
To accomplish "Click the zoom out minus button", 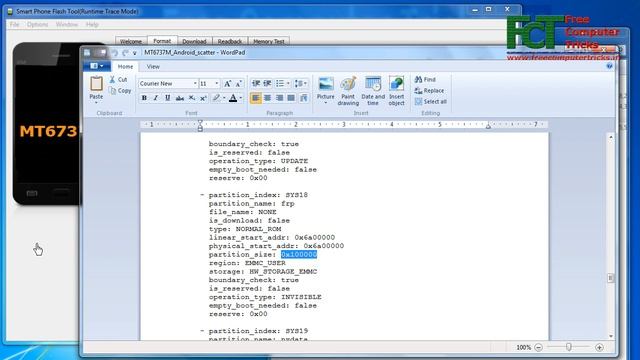I will [x=538, y=347].
